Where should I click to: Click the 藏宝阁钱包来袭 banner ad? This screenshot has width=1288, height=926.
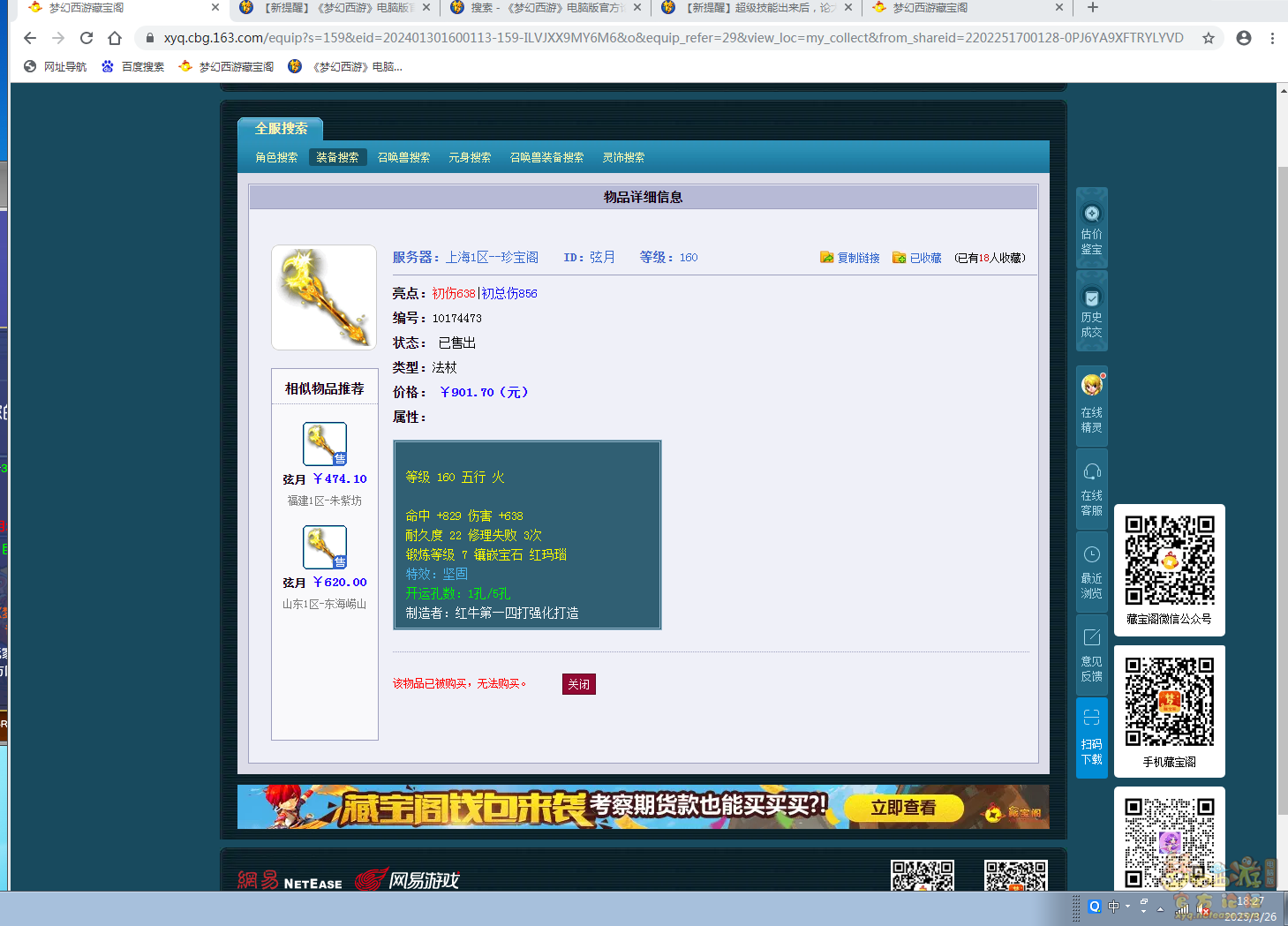point(643,807)
